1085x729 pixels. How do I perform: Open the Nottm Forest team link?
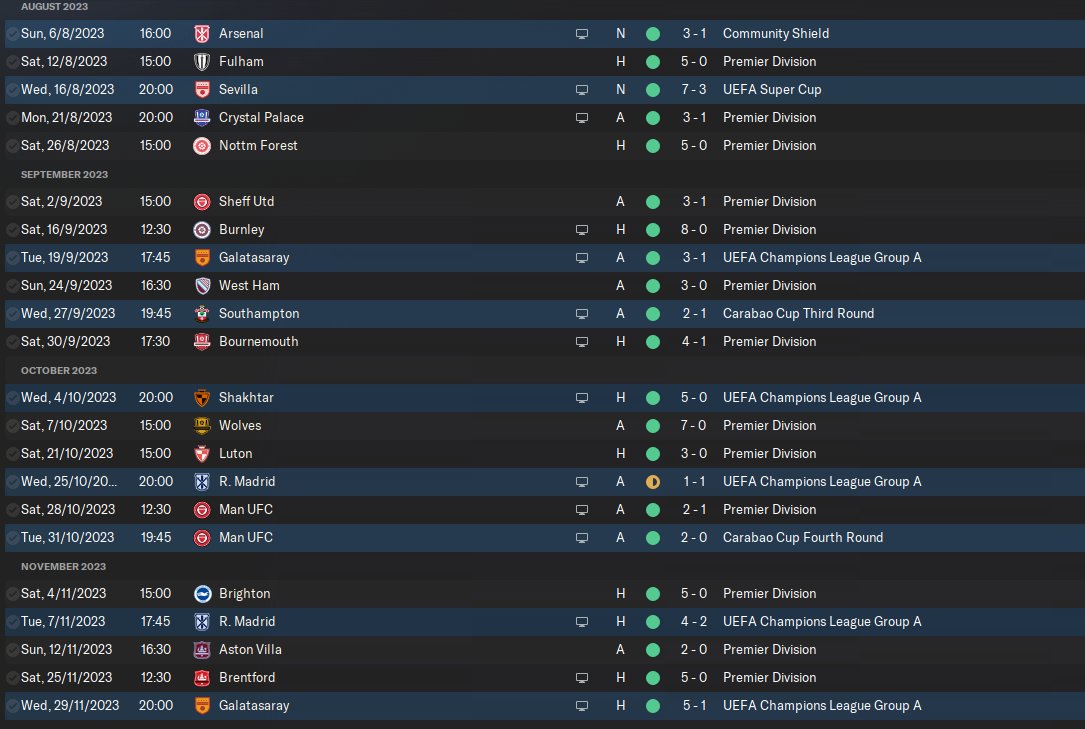(258, 145)
